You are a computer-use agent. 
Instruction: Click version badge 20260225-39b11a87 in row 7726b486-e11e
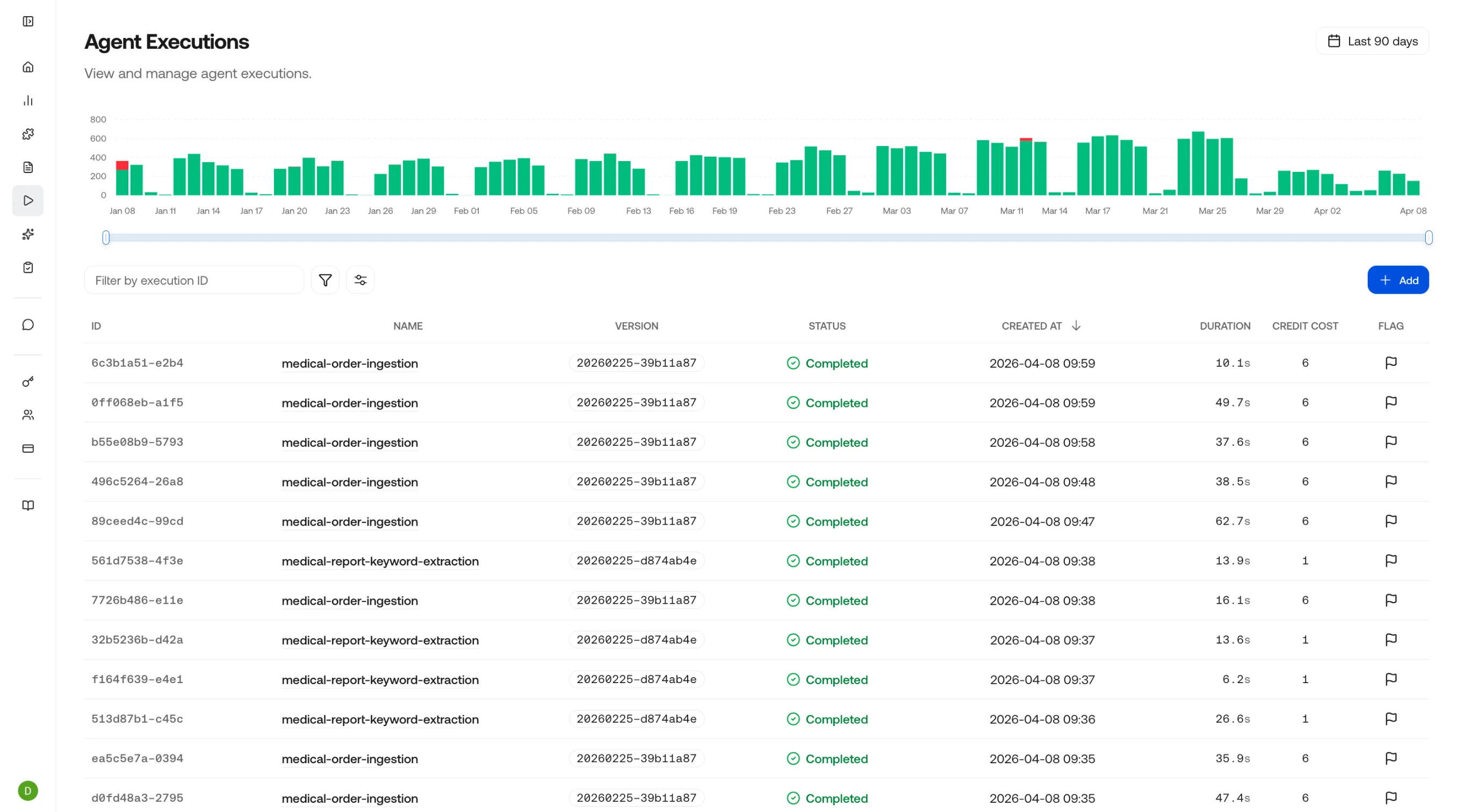(x=636, y=600)
